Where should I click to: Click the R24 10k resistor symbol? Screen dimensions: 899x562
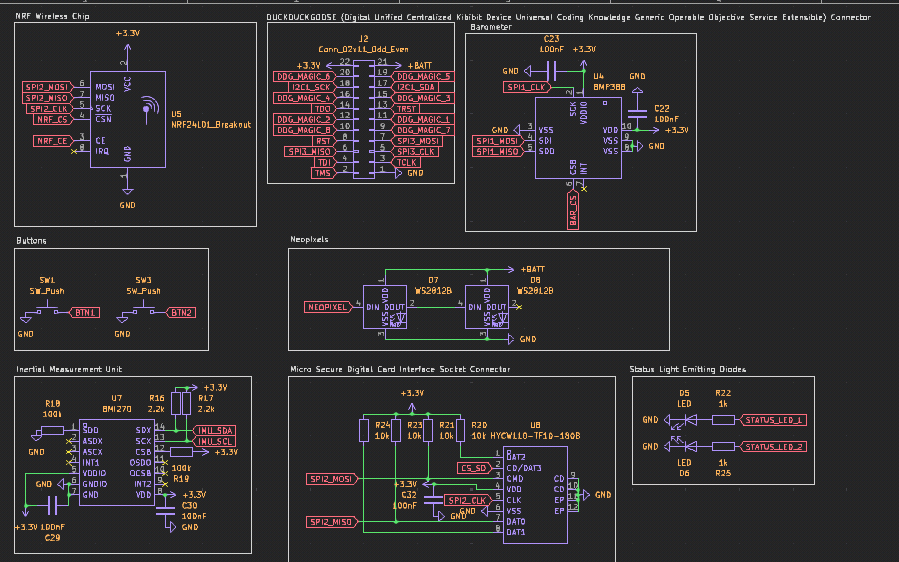coord(365,431)
